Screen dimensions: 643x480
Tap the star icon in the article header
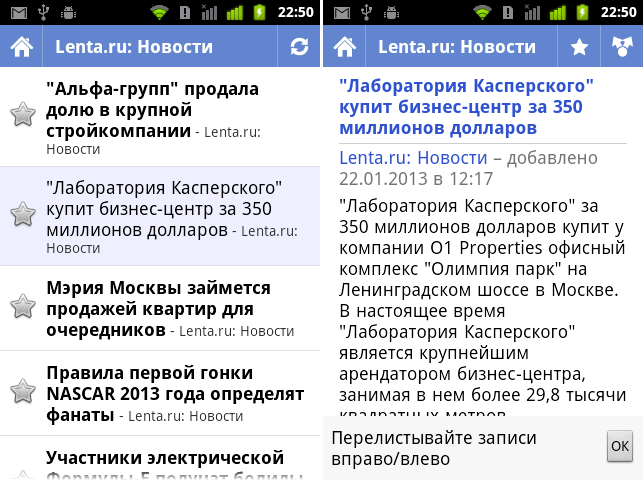click(578, 47)
